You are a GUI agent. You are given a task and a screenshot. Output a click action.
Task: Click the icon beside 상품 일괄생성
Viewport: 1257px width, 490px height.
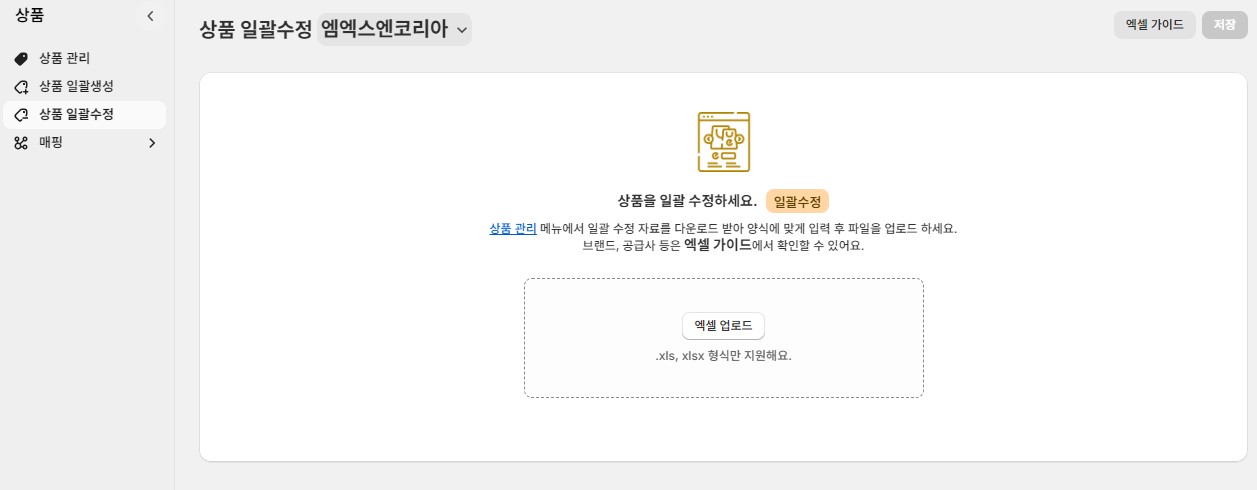tap(21, 87)
